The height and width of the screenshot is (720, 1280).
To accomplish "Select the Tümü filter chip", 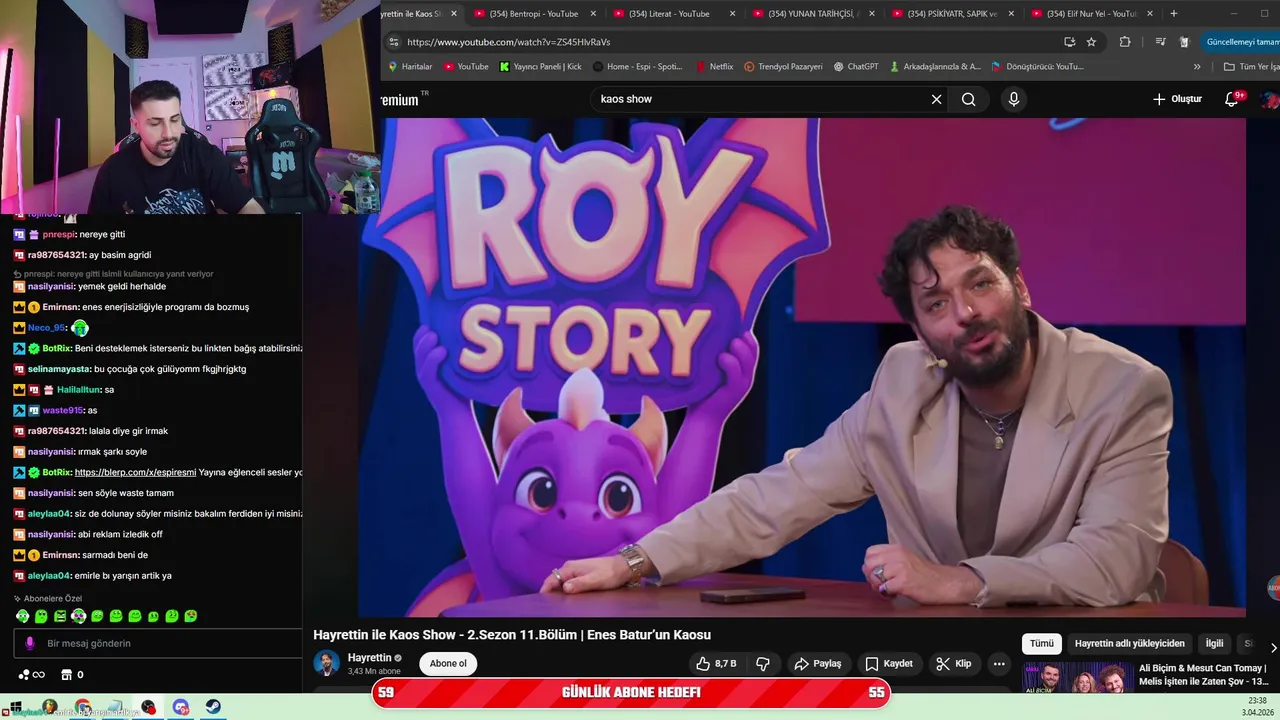I will 1041,644.
